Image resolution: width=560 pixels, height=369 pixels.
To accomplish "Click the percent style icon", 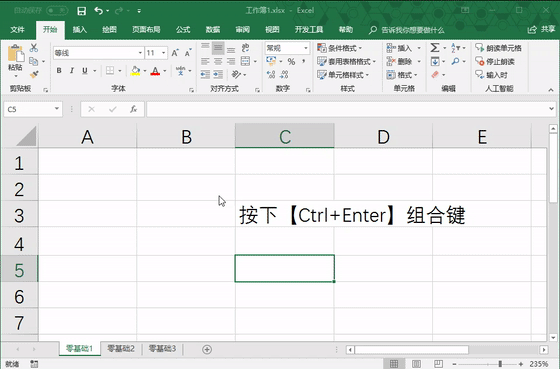I will pos(291,61).
